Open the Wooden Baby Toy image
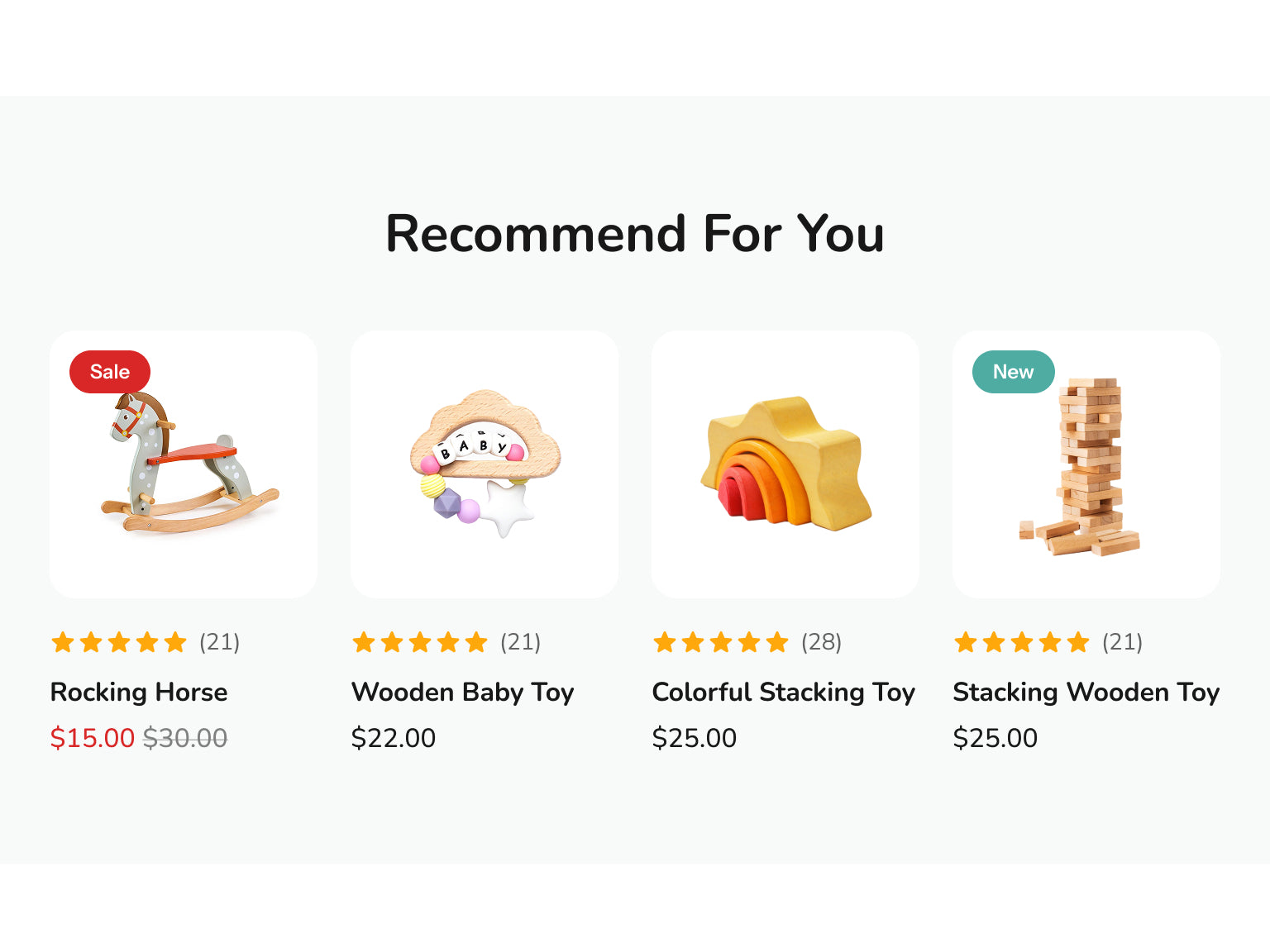 point(485,464)
